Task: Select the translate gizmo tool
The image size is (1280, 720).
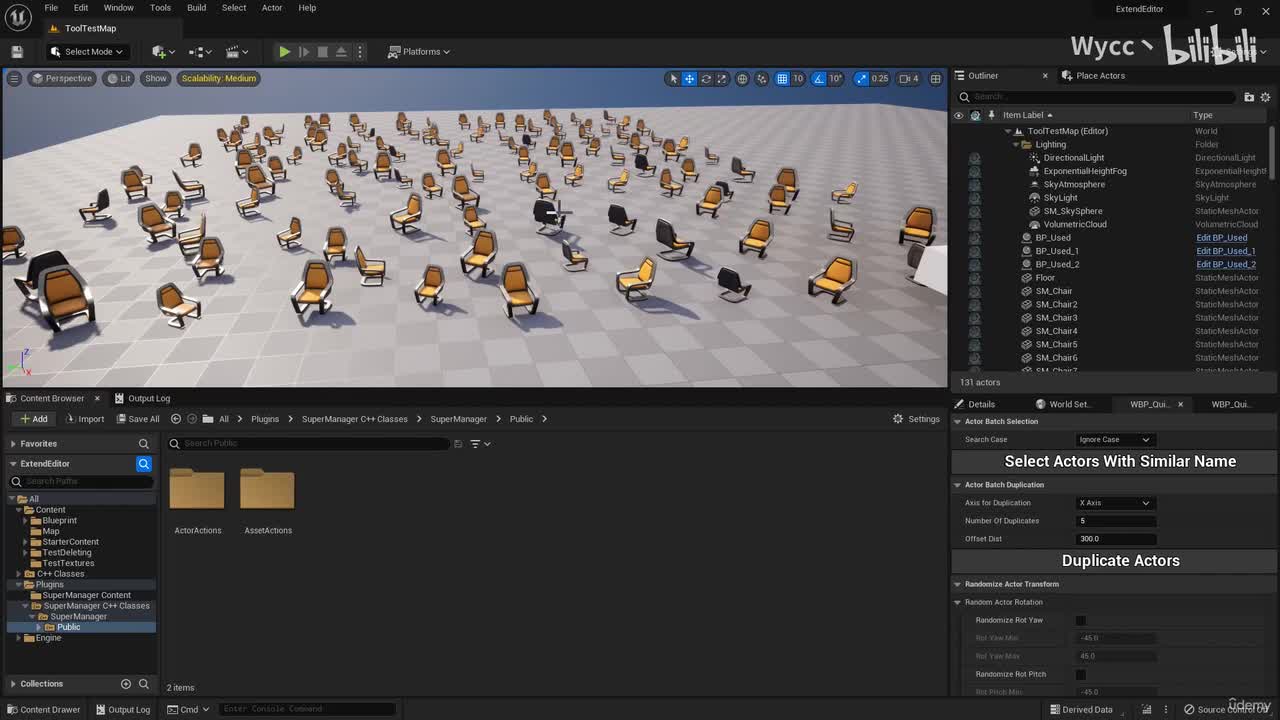Action: (x=689, y=79)
